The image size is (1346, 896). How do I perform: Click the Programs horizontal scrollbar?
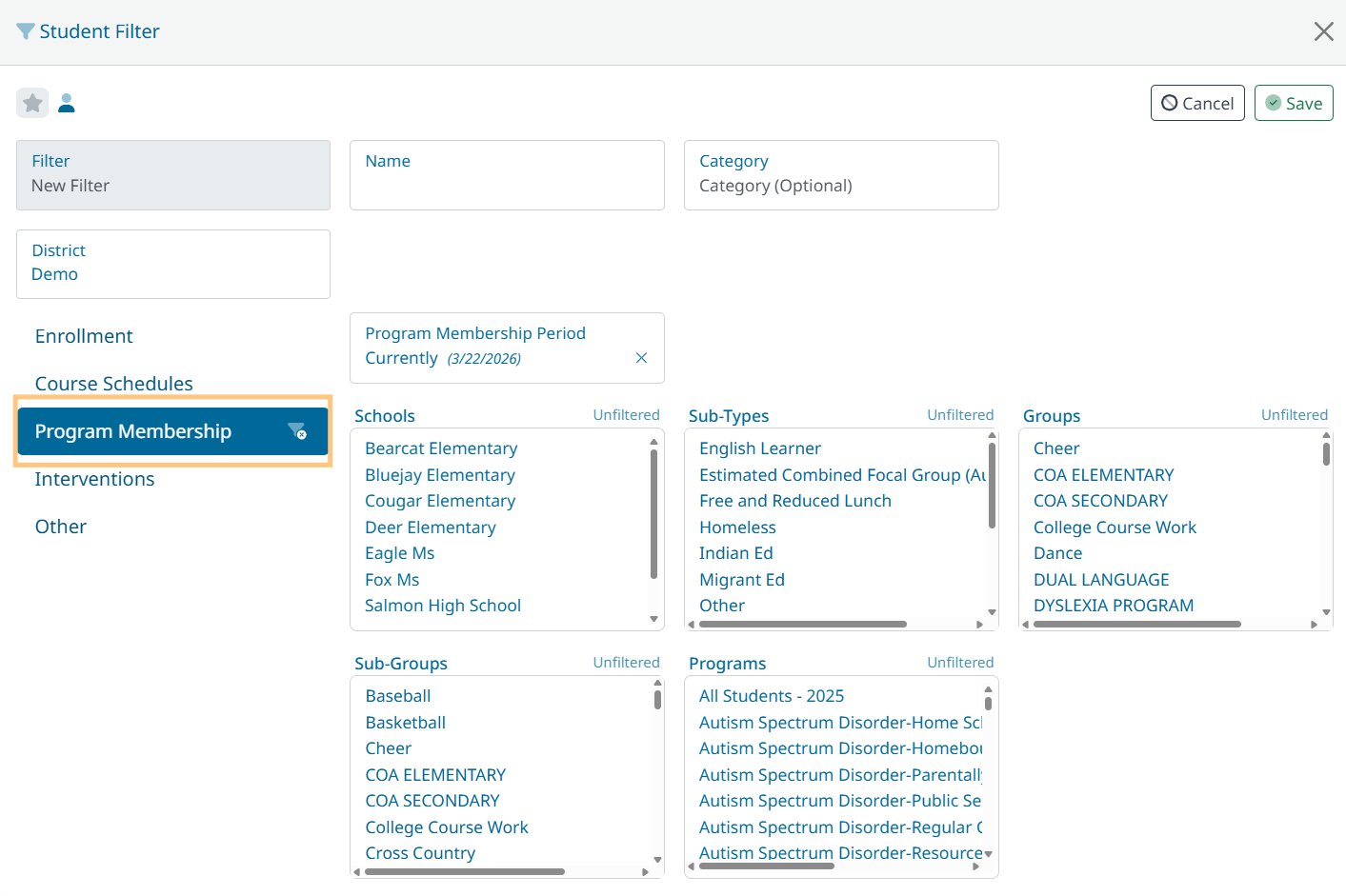point(767,866)
